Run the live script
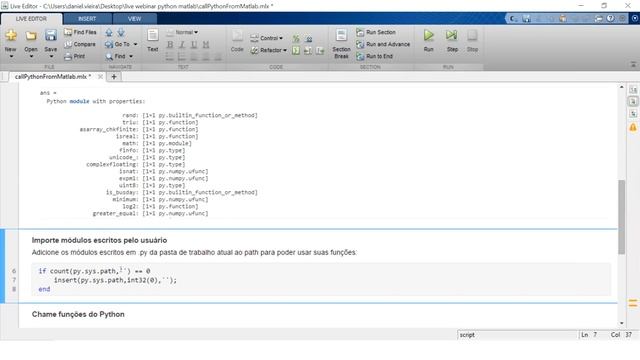Viewport: 640px width, 360px height. (429, 40)
